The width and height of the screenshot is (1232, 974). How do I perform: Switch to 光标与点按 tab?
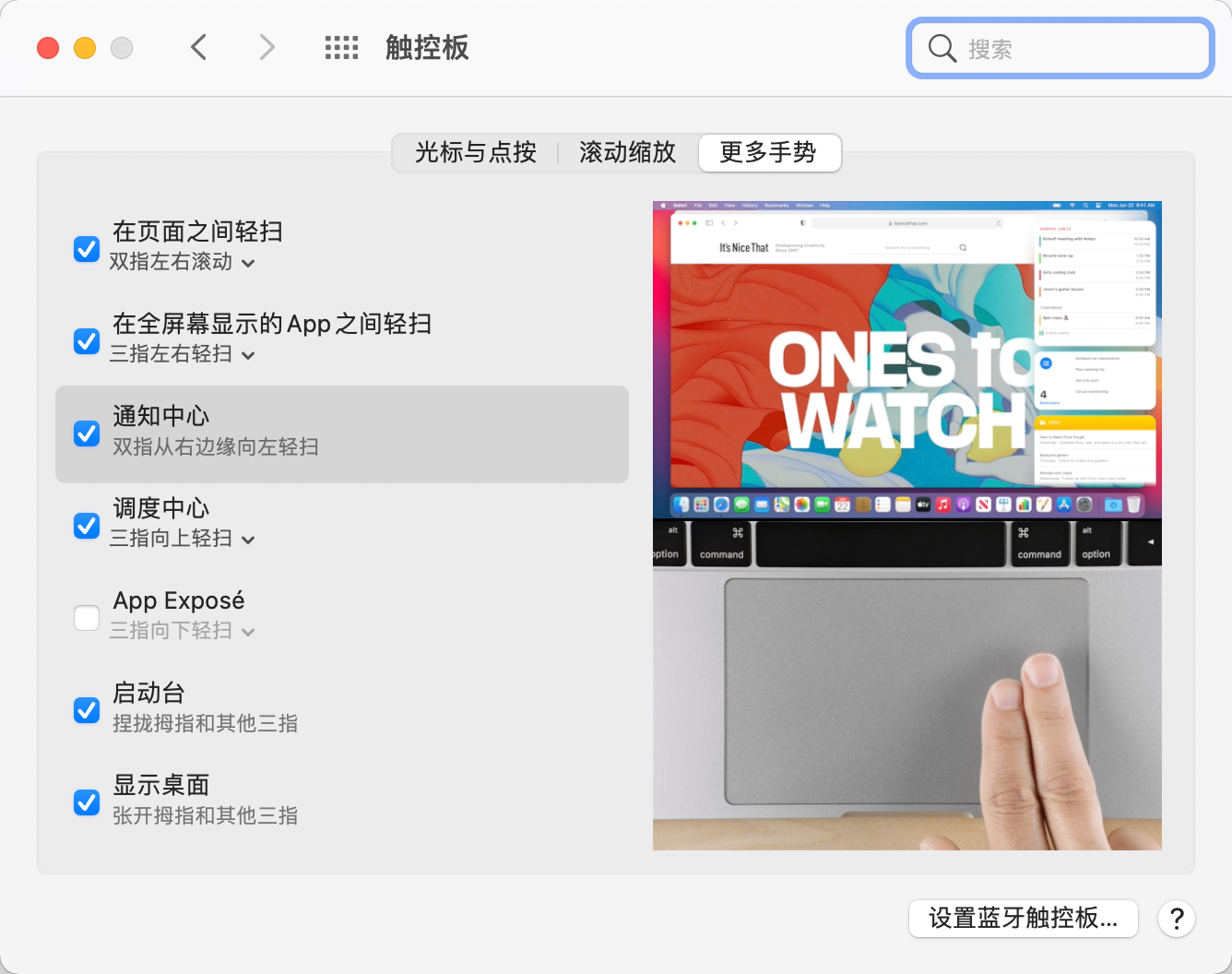pyautogui.click(x=476, y=153)
